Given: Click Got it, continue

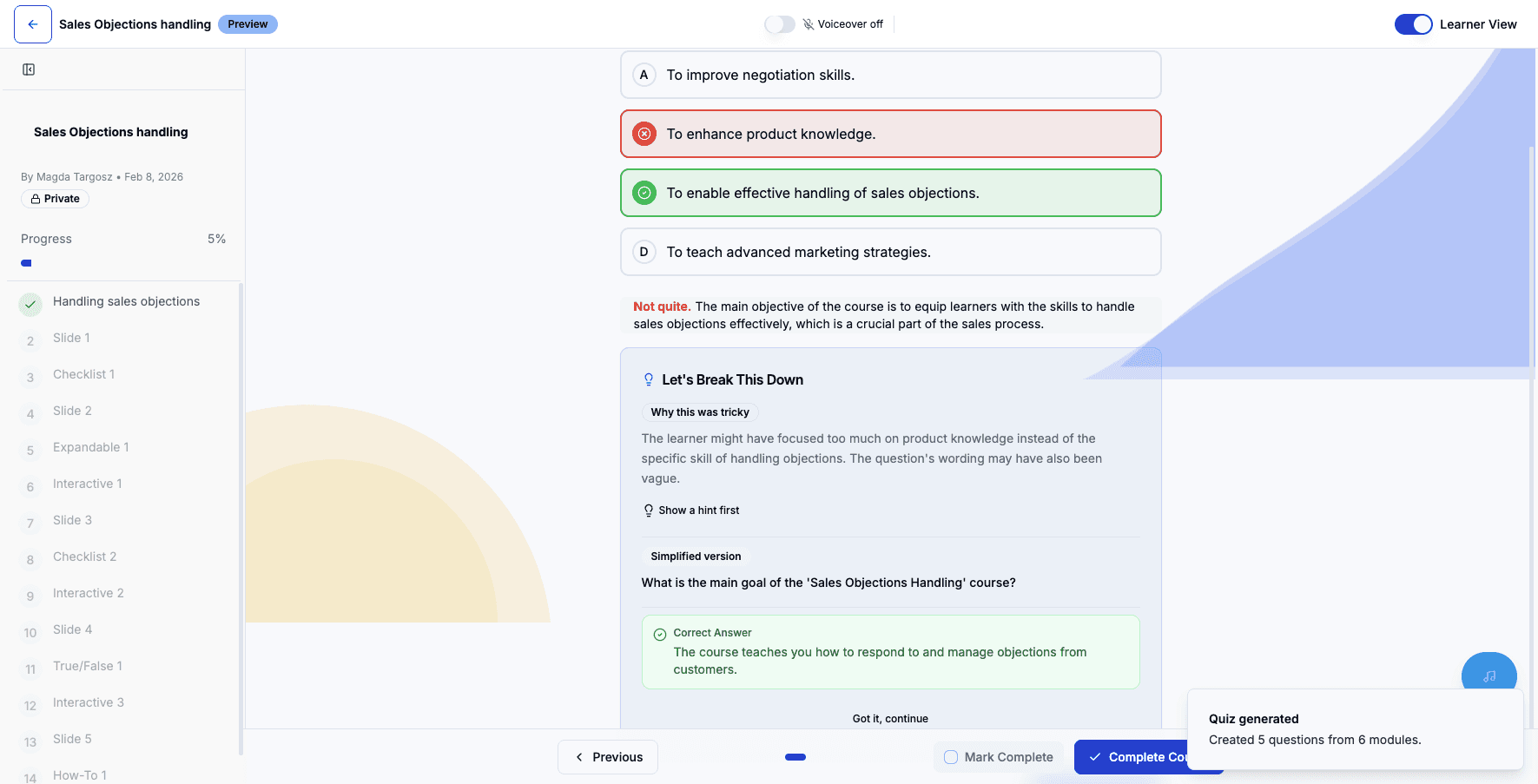Looking at the screenshot, I should [890, 718].
